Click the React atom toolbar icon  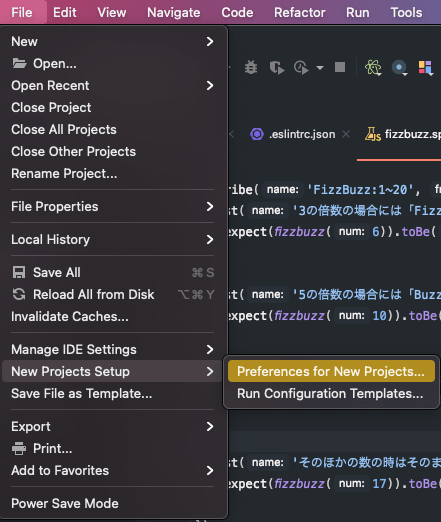[373, 68]
